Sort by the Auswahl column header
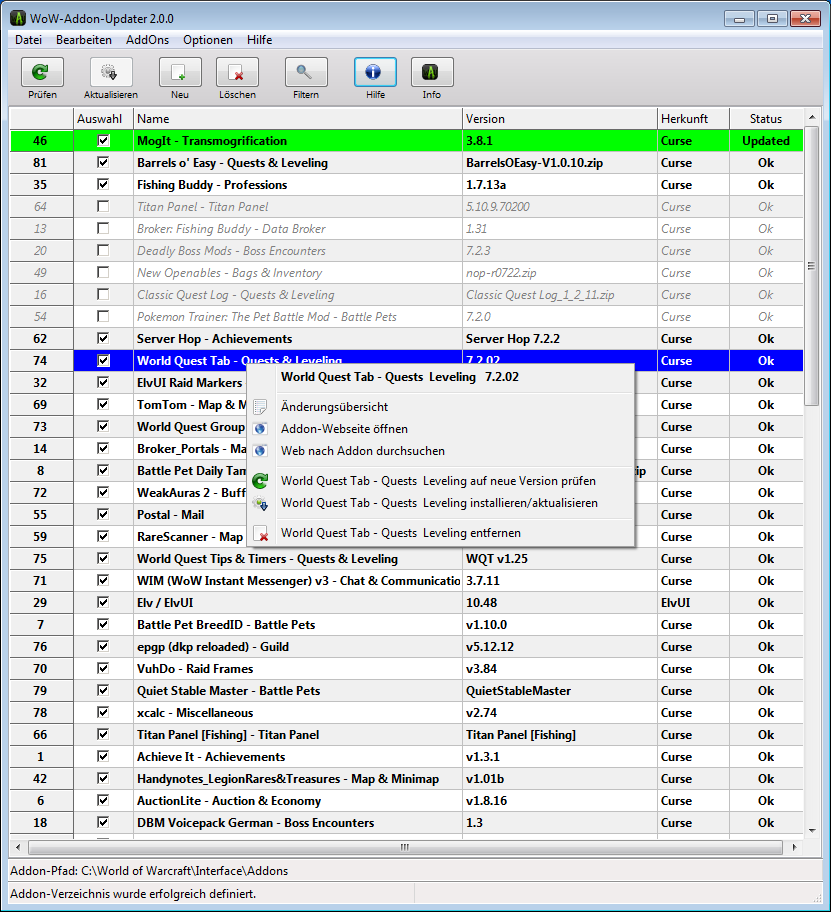Viewport: 831px width, 912px height. click(x=104, y=119)
